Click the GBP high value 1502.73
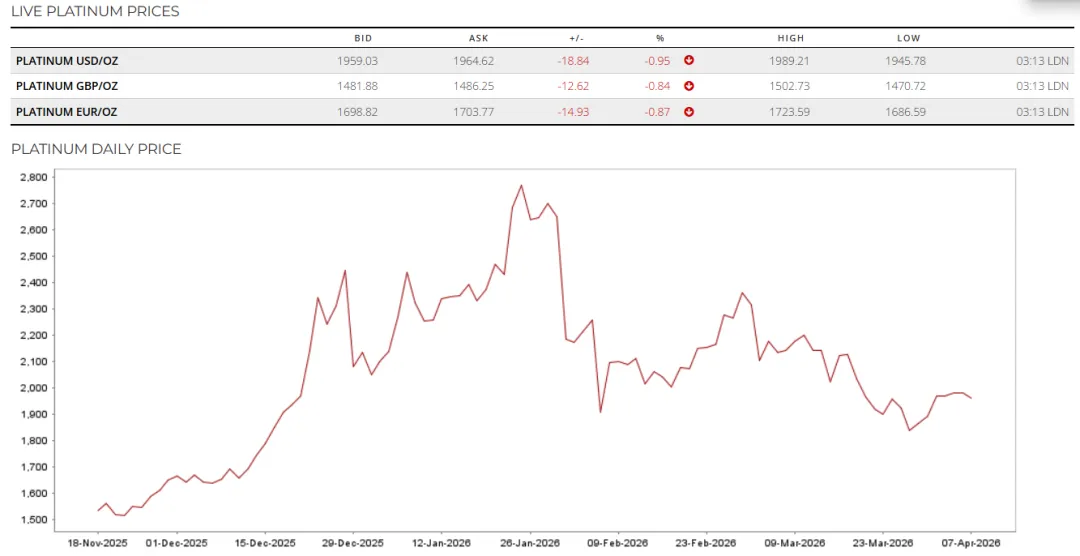Screen dimensions: 1080x556 click(789, 86)
